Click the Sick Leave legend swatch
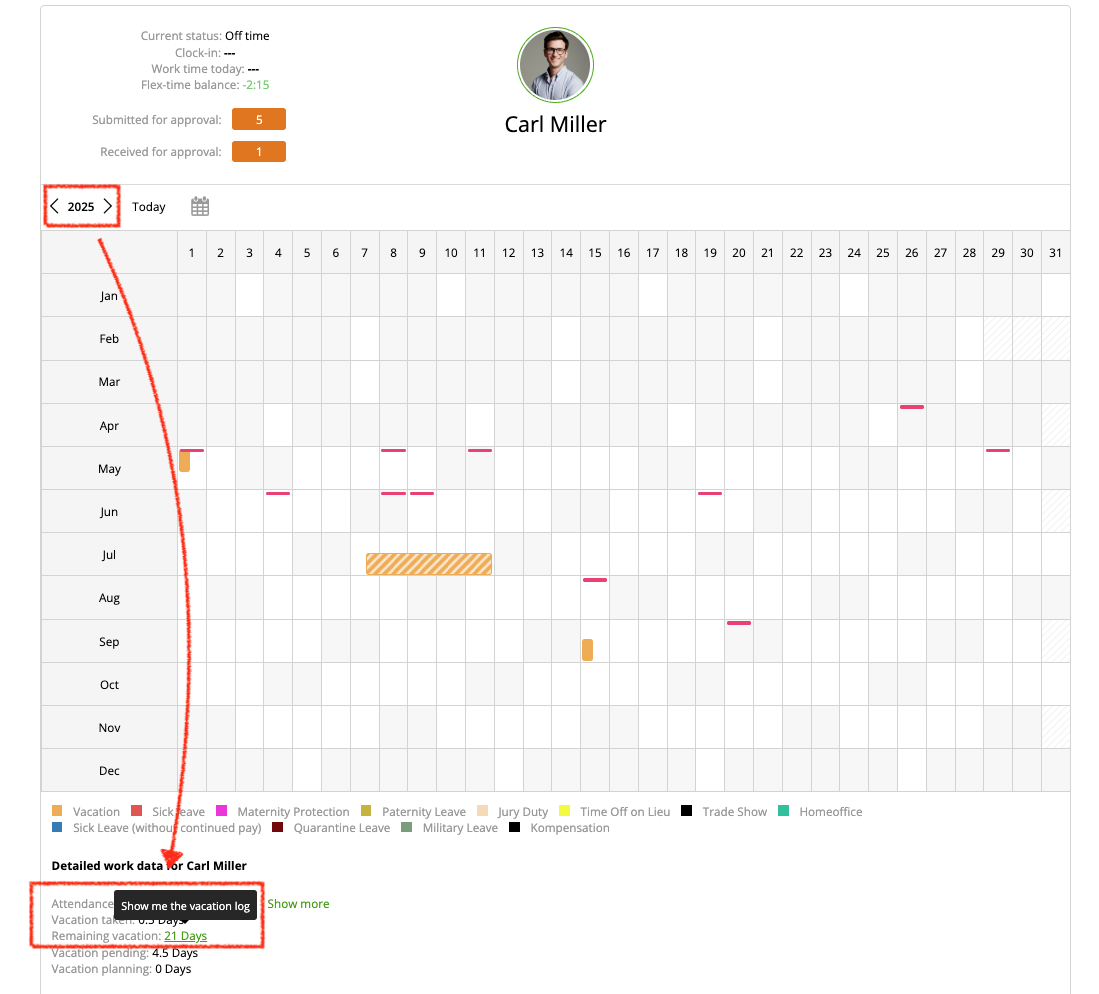 click(137, 812)
